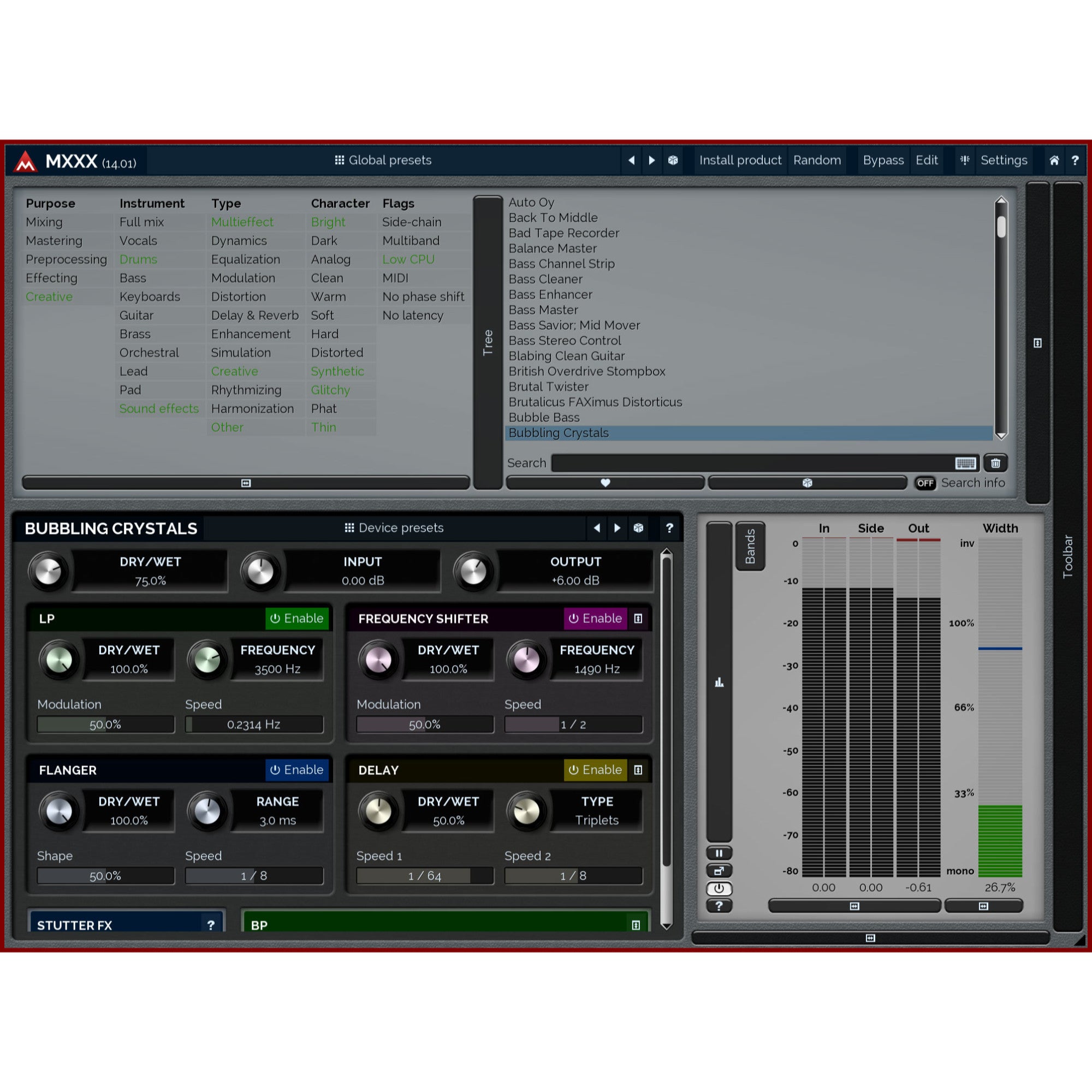Select Bubble Bass preset
1092x1092 pixels.
tap(749, 418)
